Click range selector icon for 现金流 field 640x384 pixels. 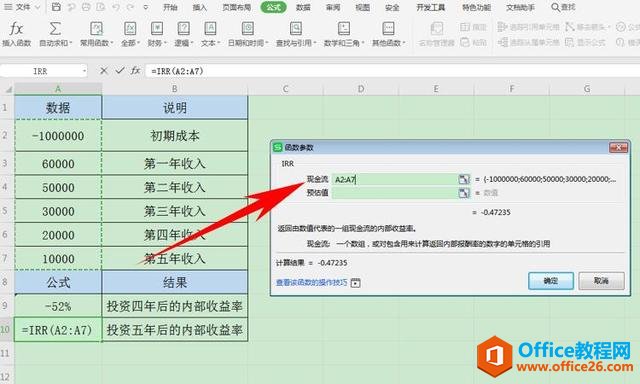point(464,179)
